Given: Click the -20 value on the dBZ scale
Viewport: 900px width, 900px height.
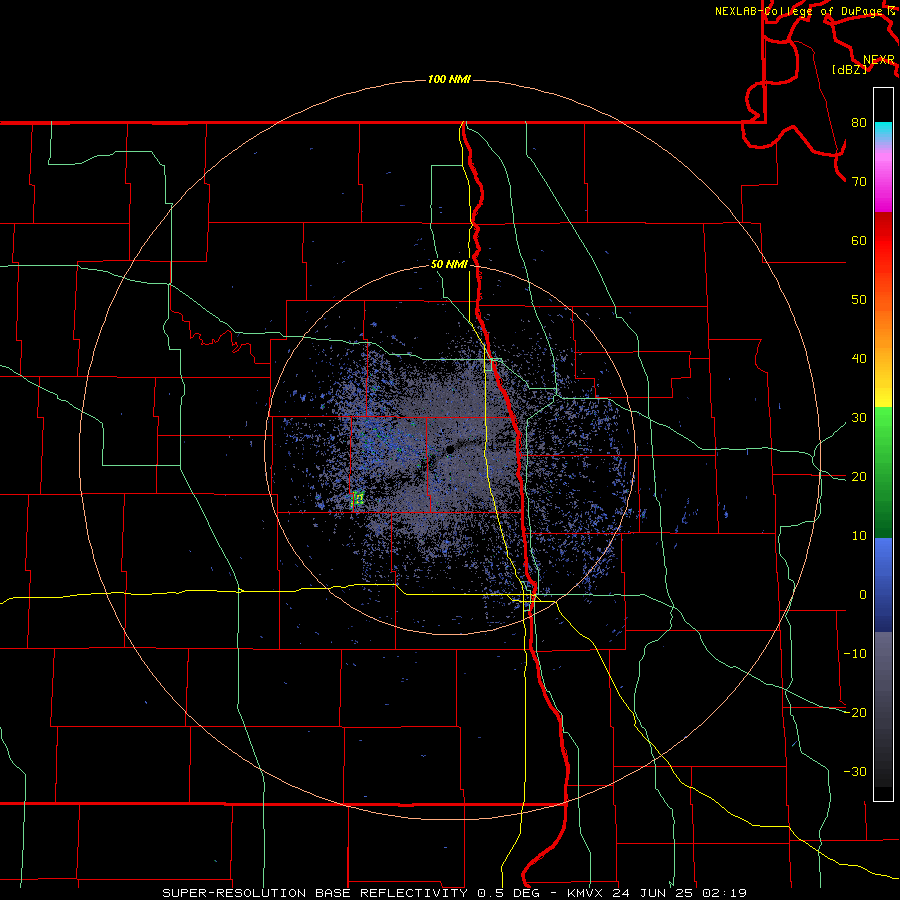Looking at the screenshot, I should point(855,712).
